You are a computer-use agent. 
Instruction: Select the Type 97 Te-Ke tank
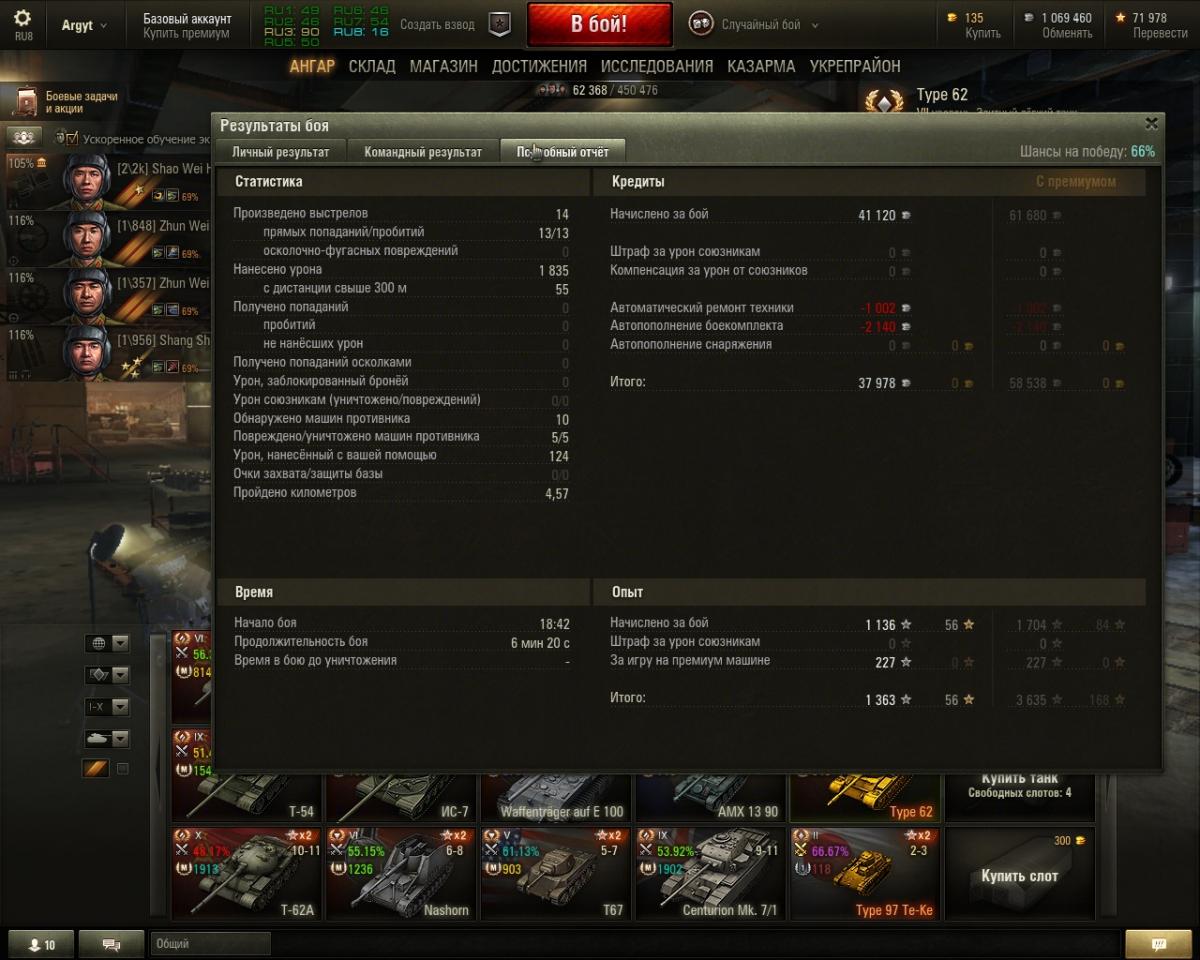(x=865, y=873)
